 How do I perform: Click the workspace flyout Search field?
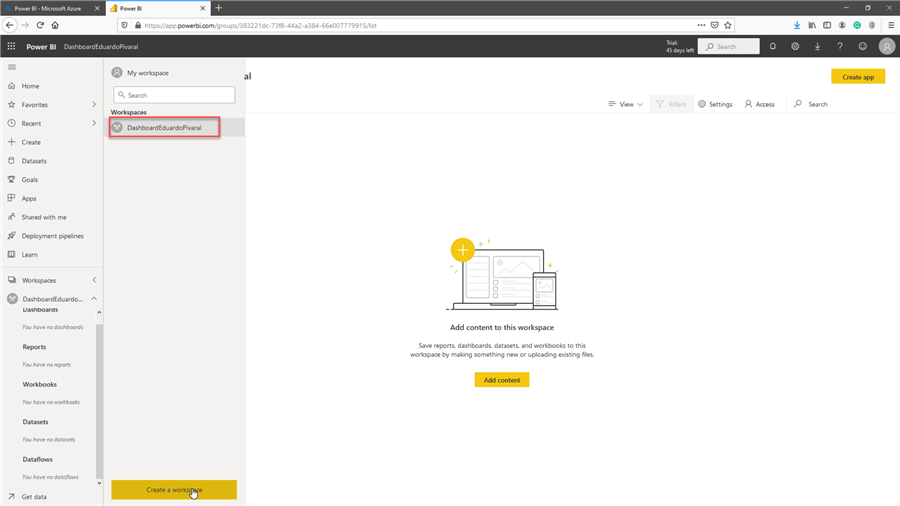174,95
